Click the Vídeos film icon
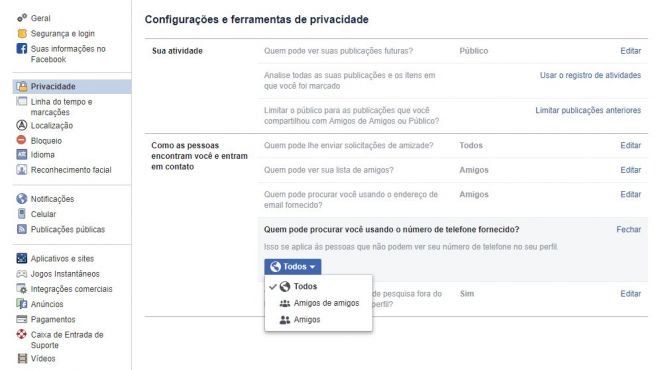 click(x=22, y=358)
